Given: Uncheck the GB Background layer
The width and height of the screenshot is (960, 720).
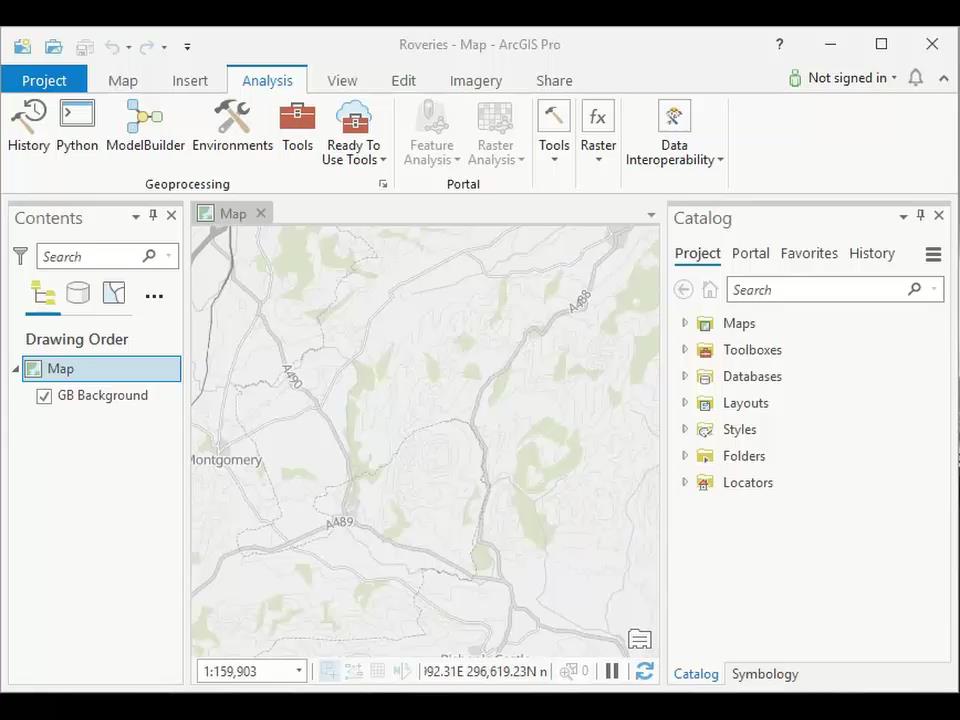Looking at the screenshot, I should tap(44, 396).
